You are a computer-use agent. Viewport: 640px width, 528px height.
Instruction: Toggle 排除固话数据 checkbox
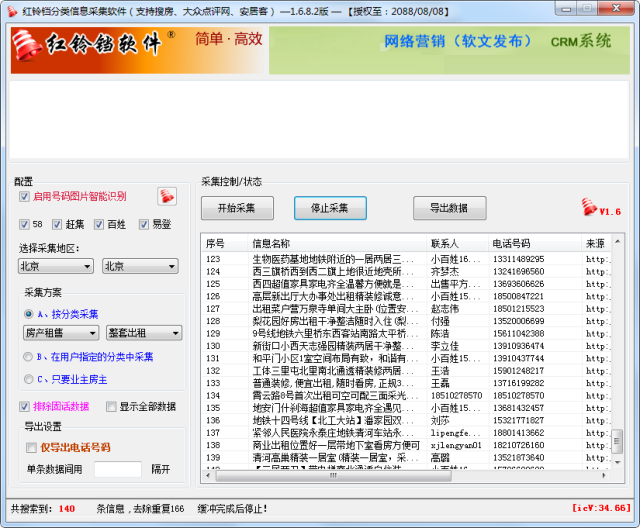tap(24, 406)
